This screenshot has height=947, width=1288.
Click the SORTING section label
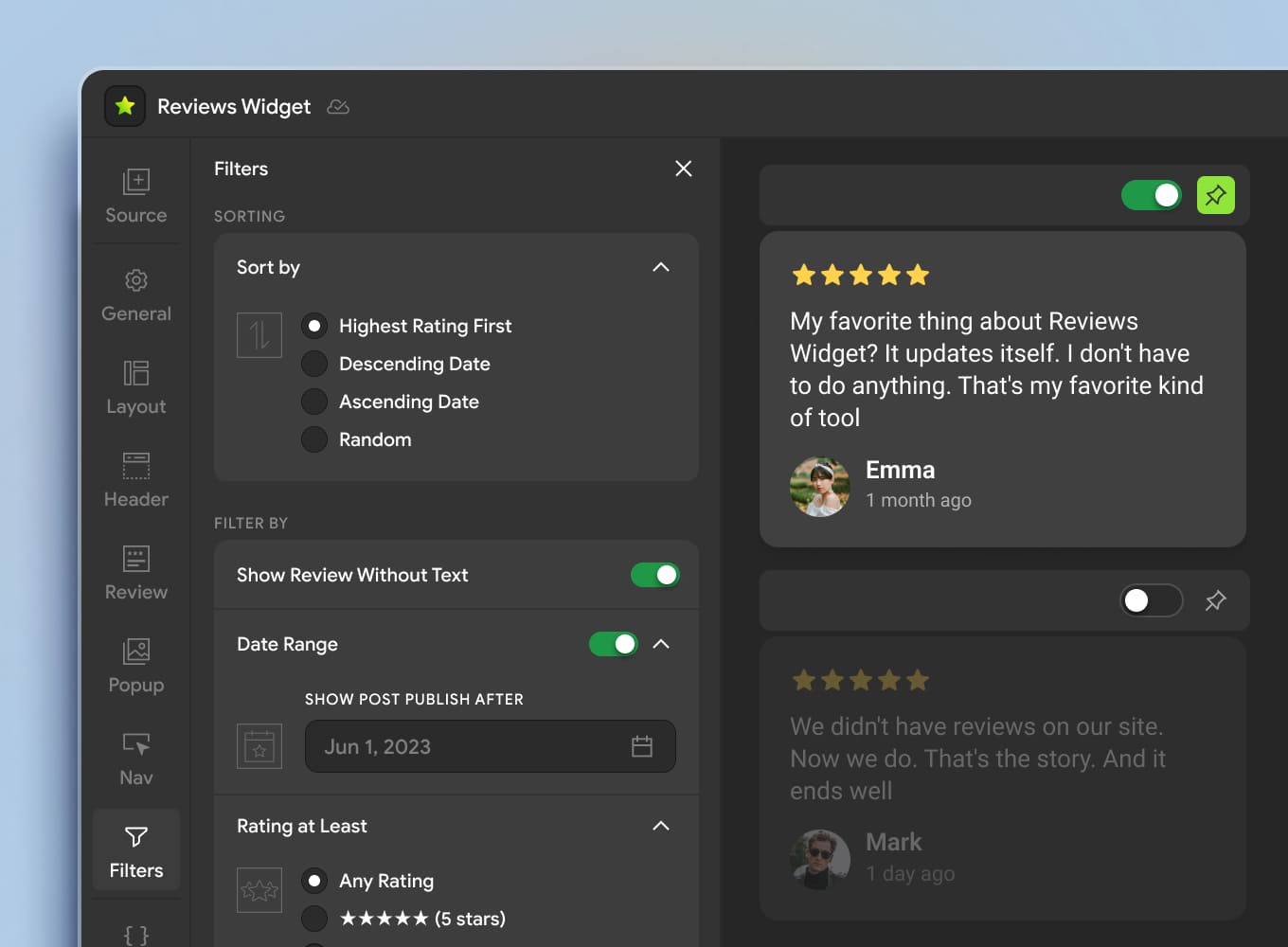250,216
